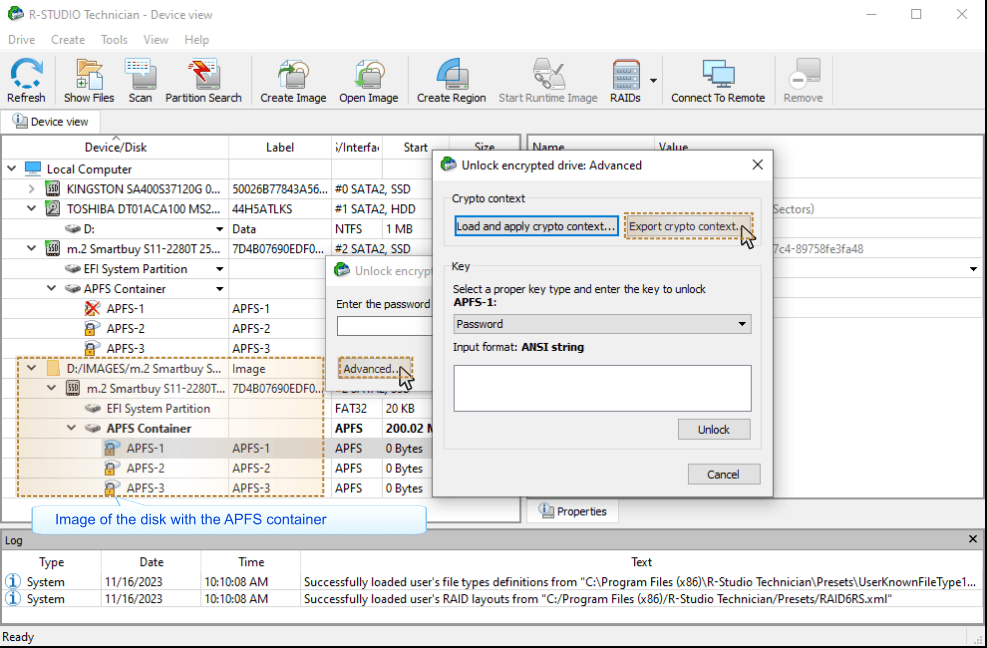
Task: Click the Label column header
Action: pos(279,147)
